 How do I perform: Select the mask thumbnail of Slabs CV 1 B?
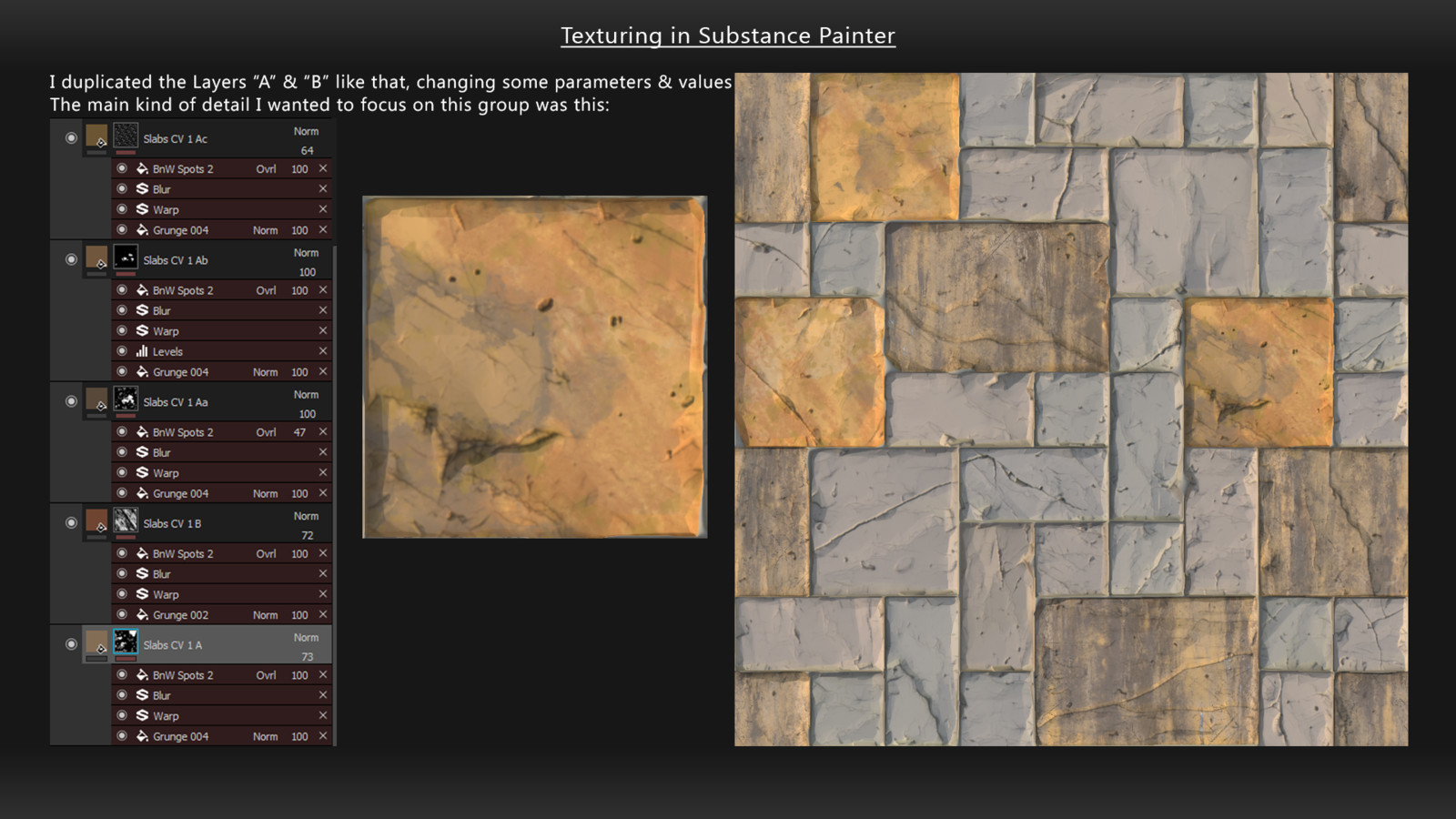pyautogui.click(x=126, y=521)
